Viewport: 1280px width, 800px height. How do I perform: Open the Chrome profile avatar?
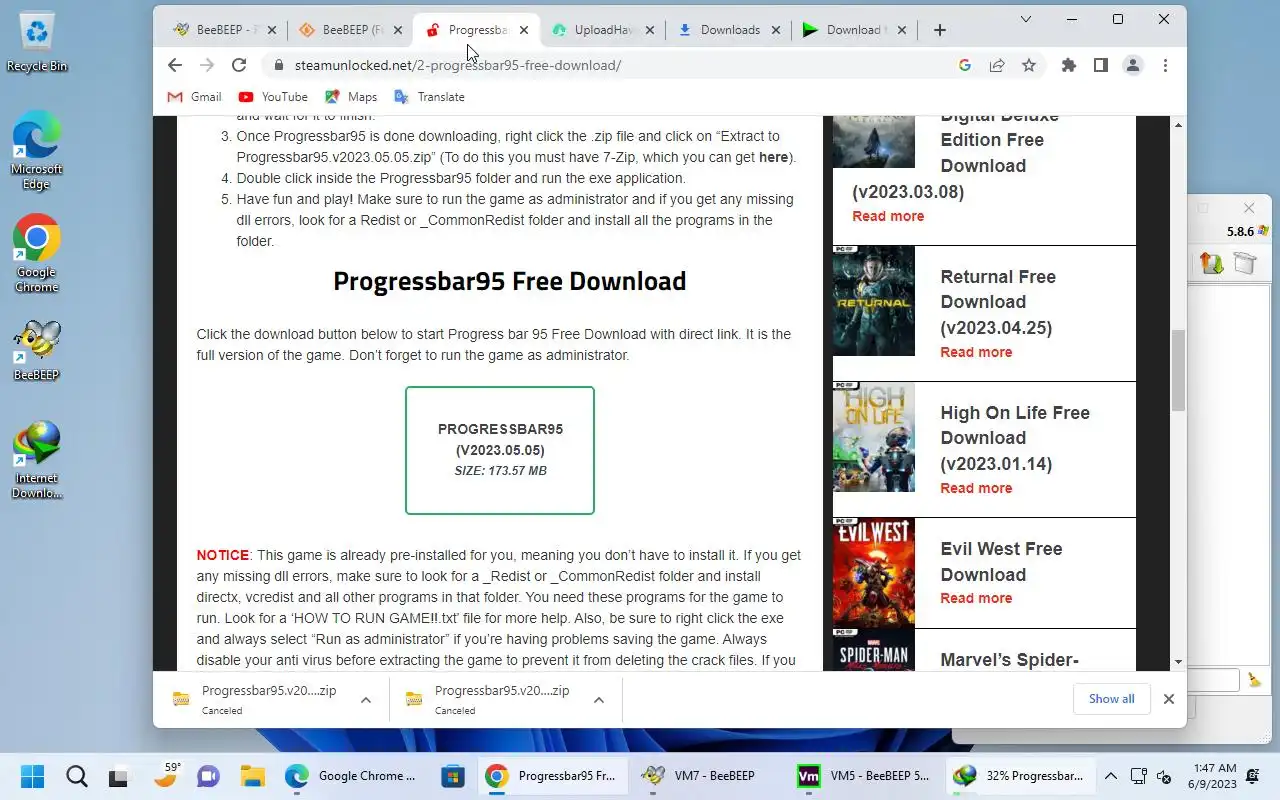(1133, 65)
